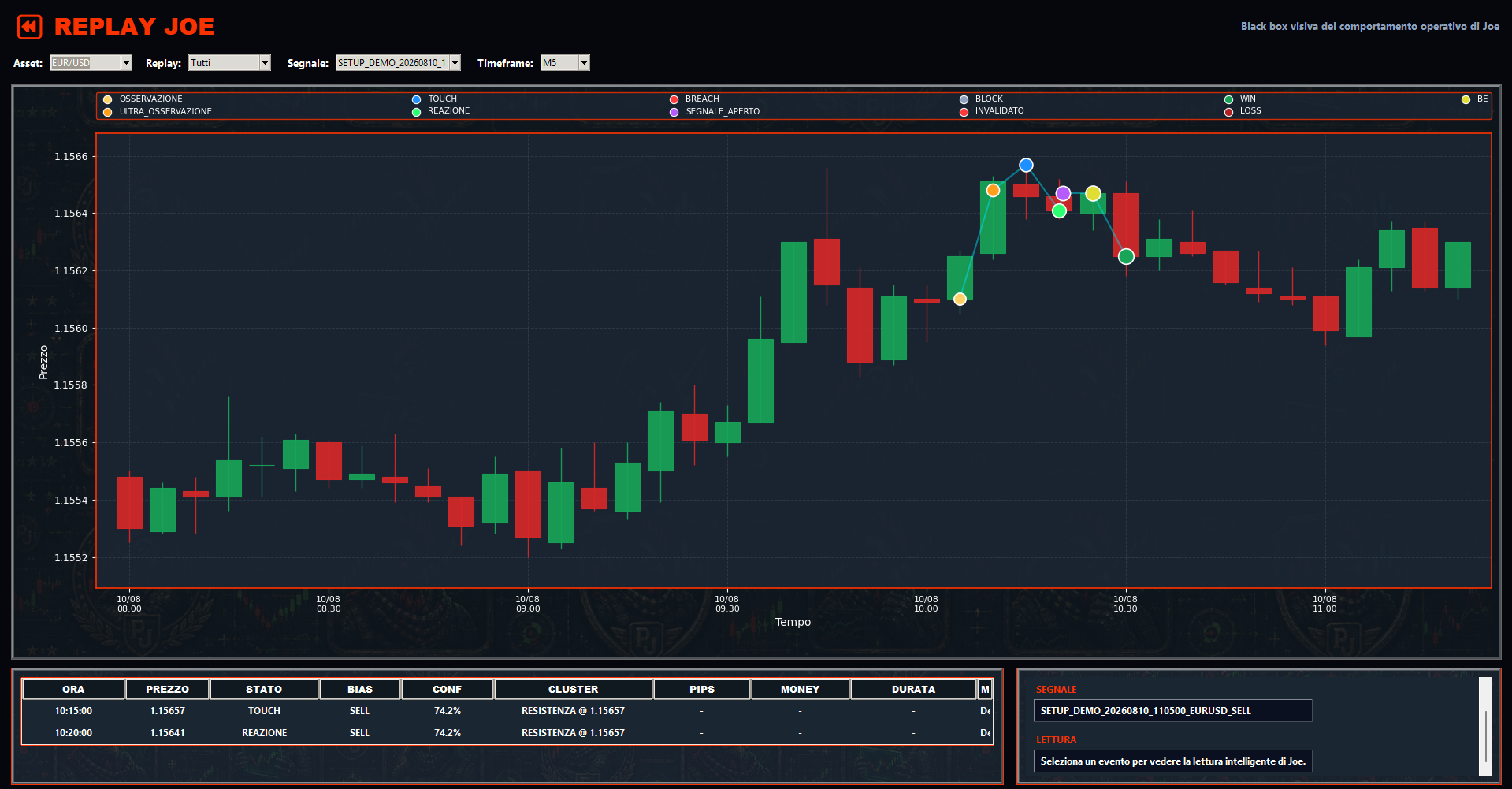Click the 1.15641 price cell
Viewport: 1512px width, 789px height.
click(x=167, y=733)
